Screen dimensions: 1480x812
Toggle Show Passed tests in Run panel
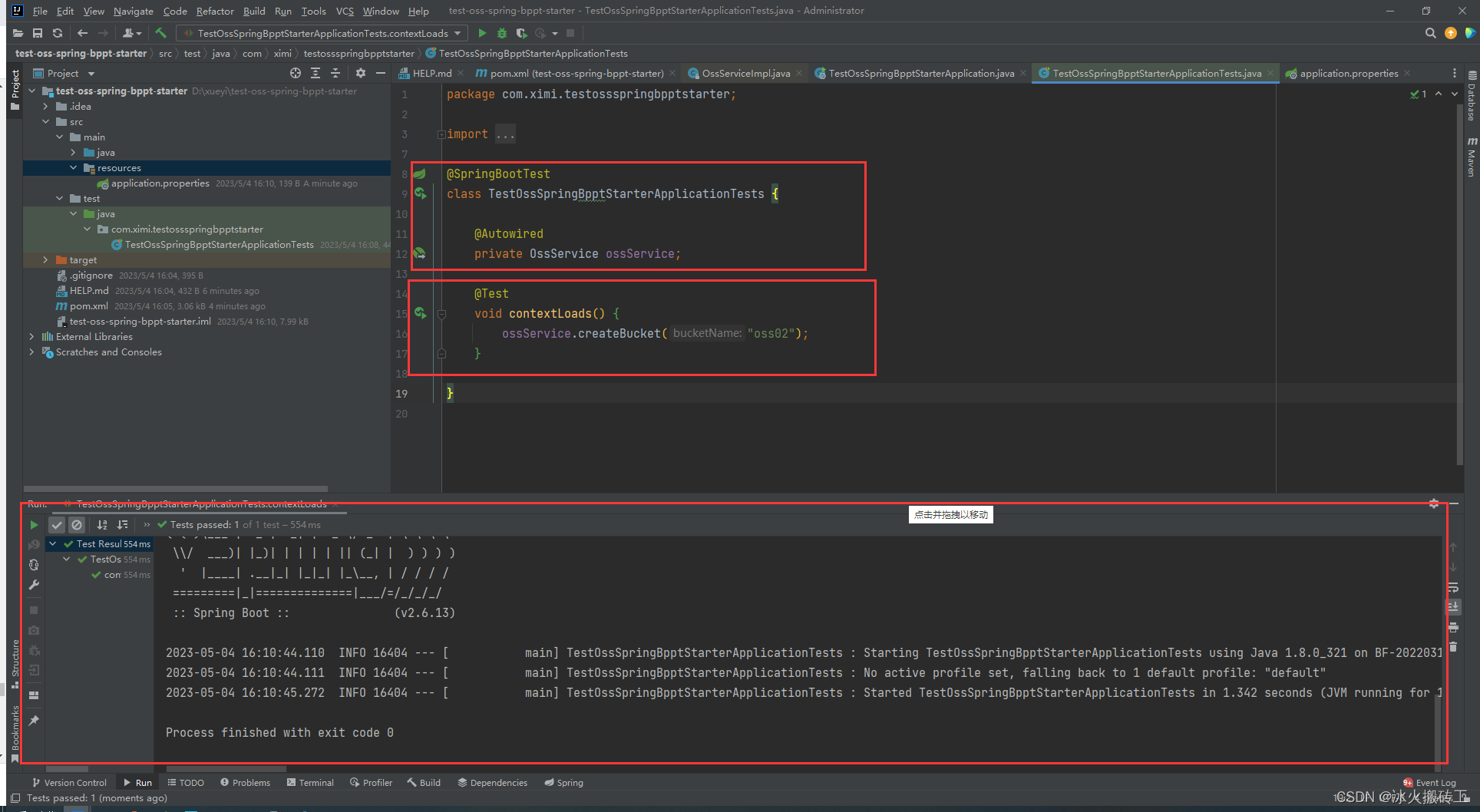(56, 525)
